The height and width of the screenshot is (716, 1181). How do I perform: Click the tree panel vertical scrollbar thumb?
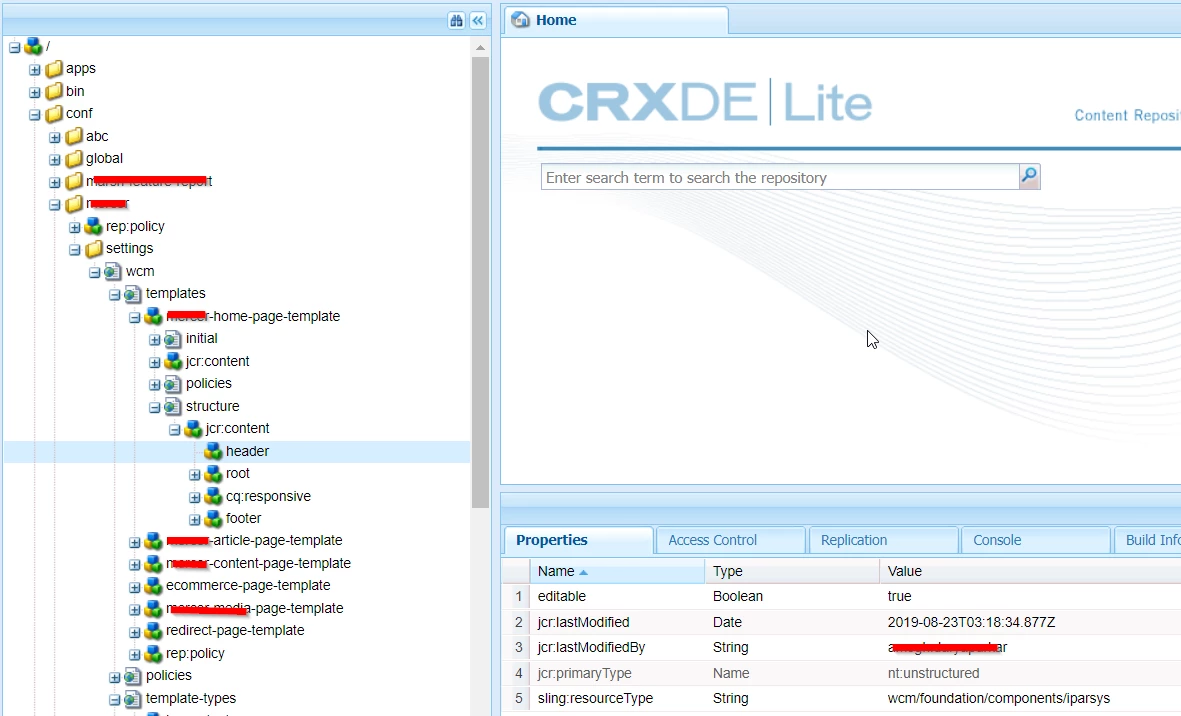pos(481,282)
